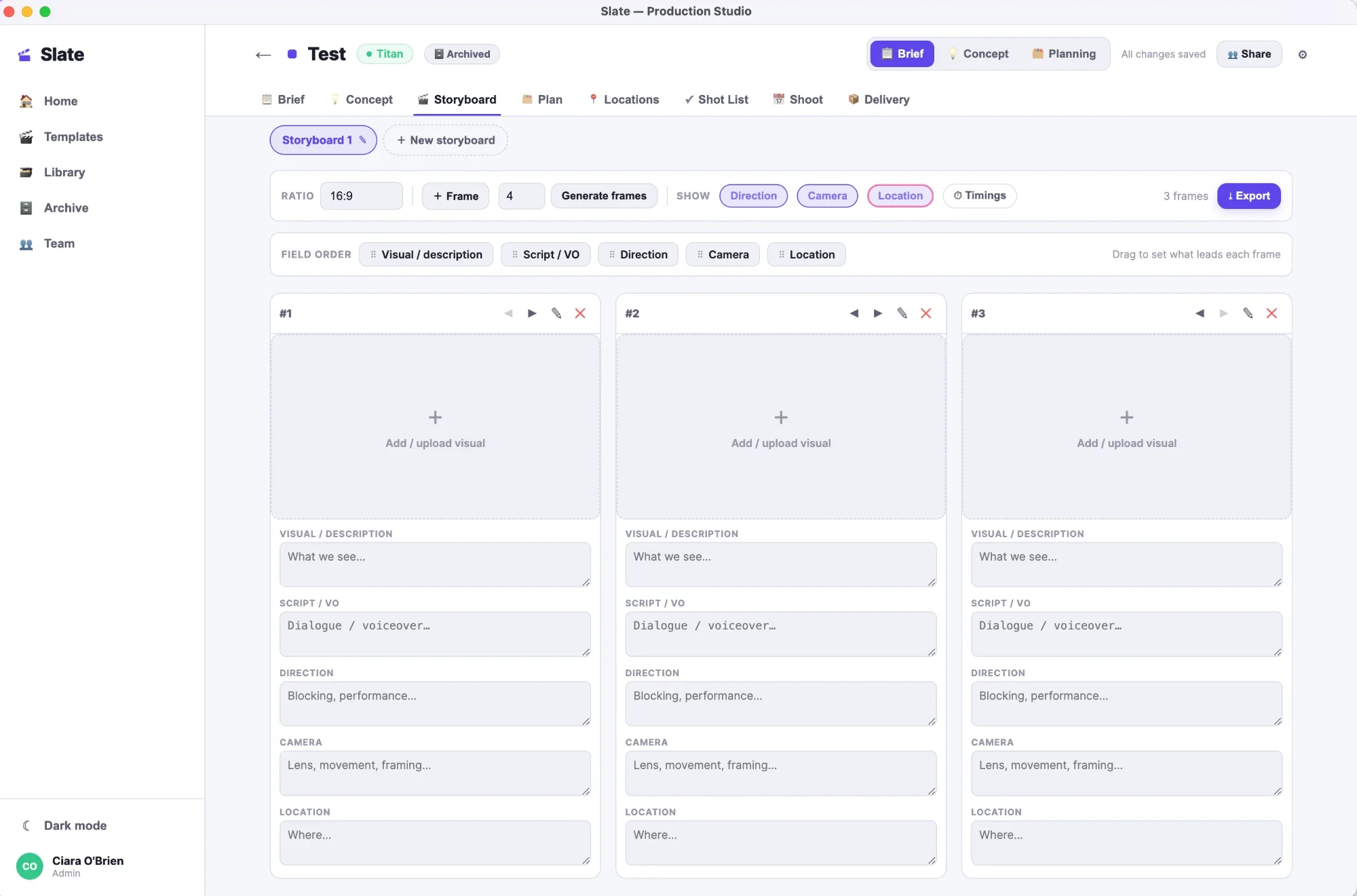
Task: Click Generate frames
Action: [604, 196]
